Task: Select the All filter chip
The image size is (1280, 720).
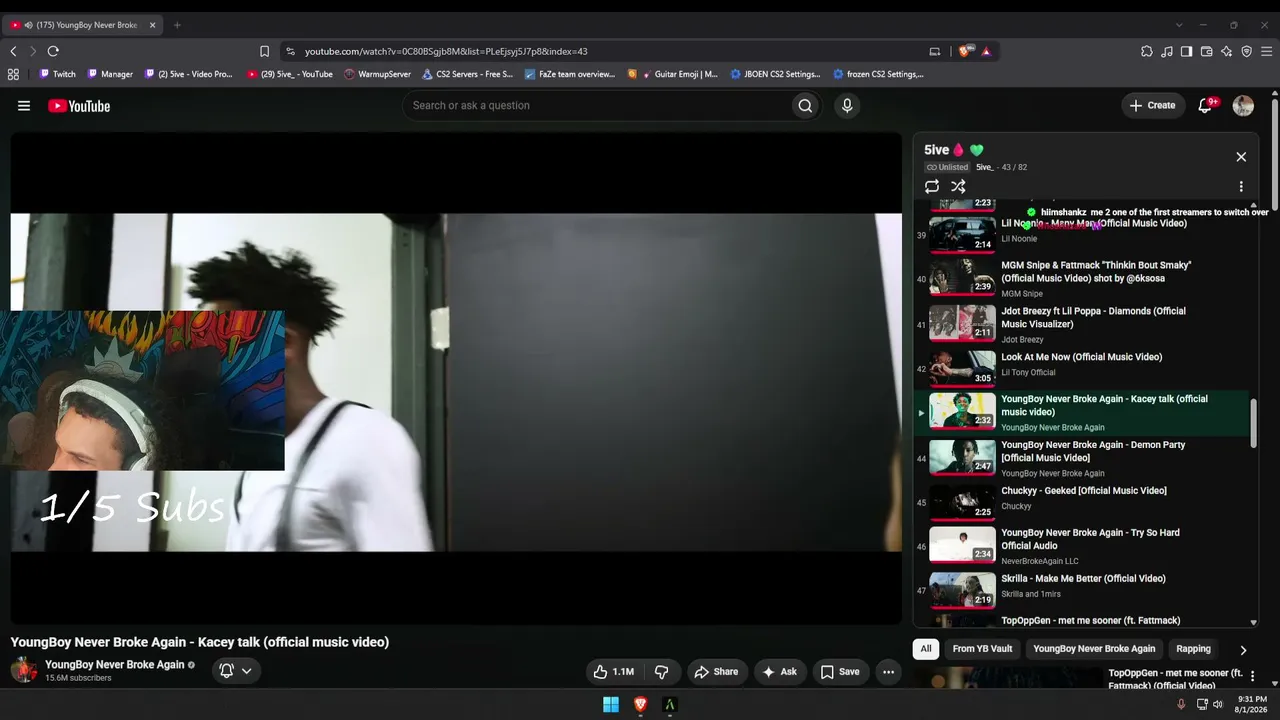Action: point(926,649)
